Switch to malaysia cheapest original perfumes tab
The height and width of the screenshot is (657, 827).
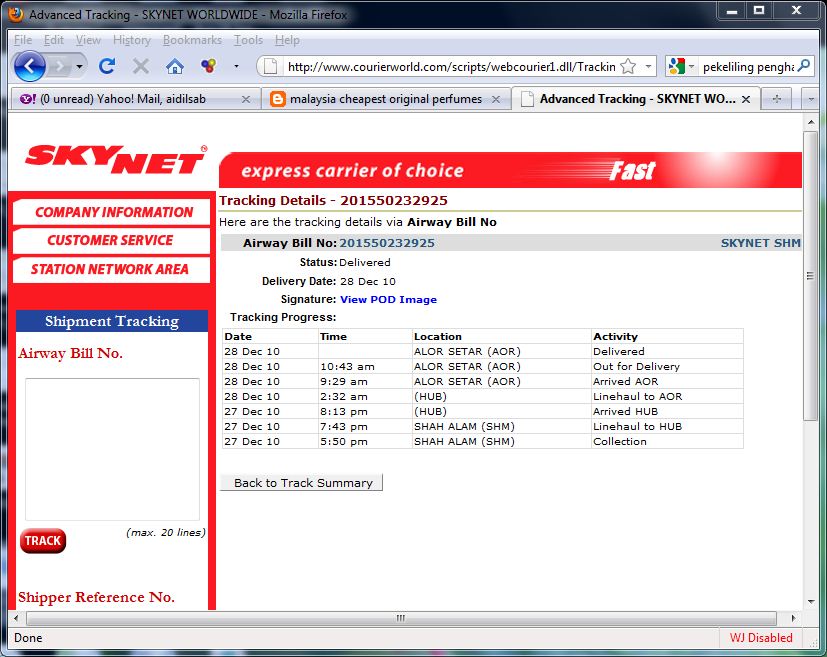pyautogui.click(x=386, y=99)
